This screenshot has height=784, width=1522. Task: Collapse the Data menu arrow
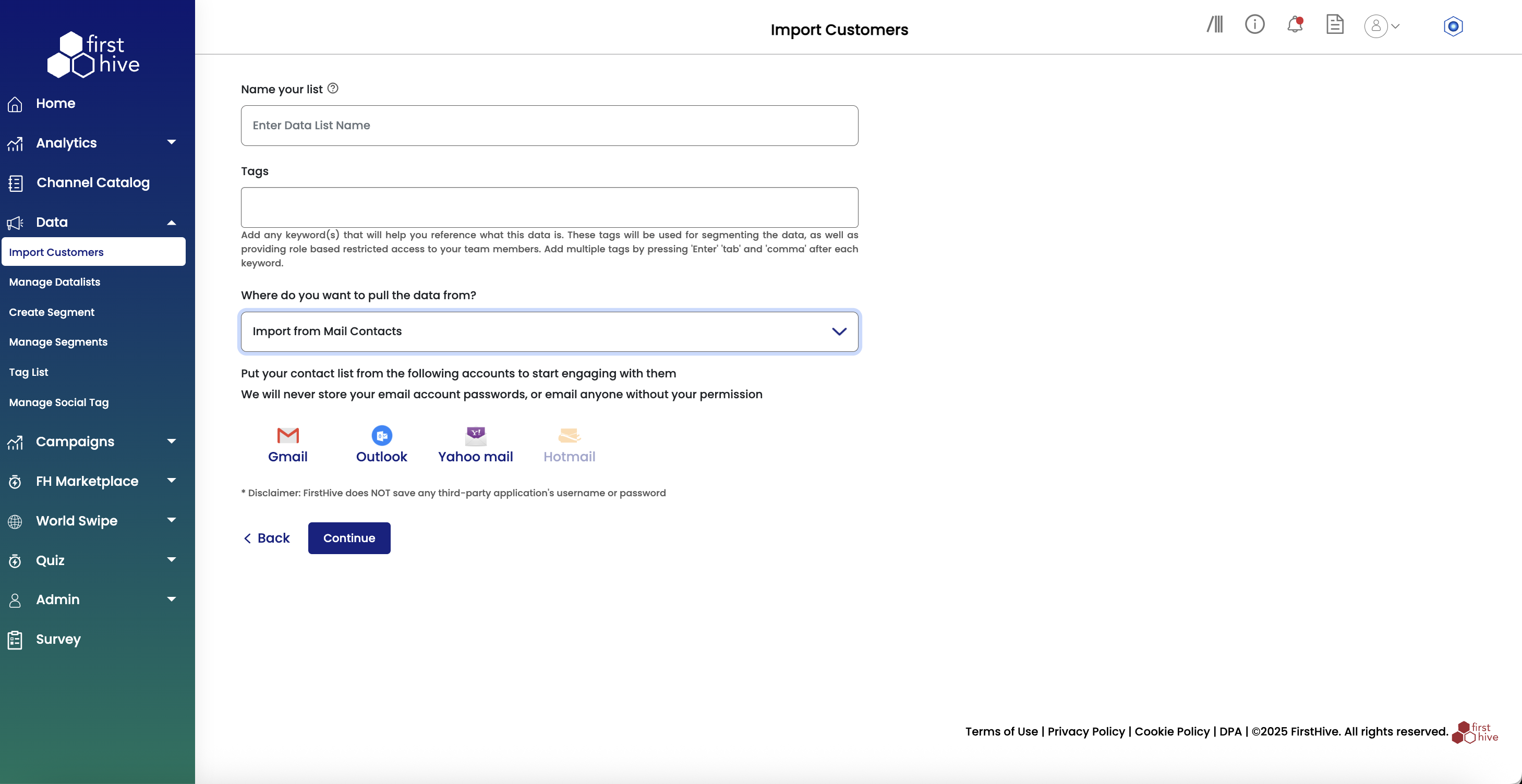pos(172,223)
